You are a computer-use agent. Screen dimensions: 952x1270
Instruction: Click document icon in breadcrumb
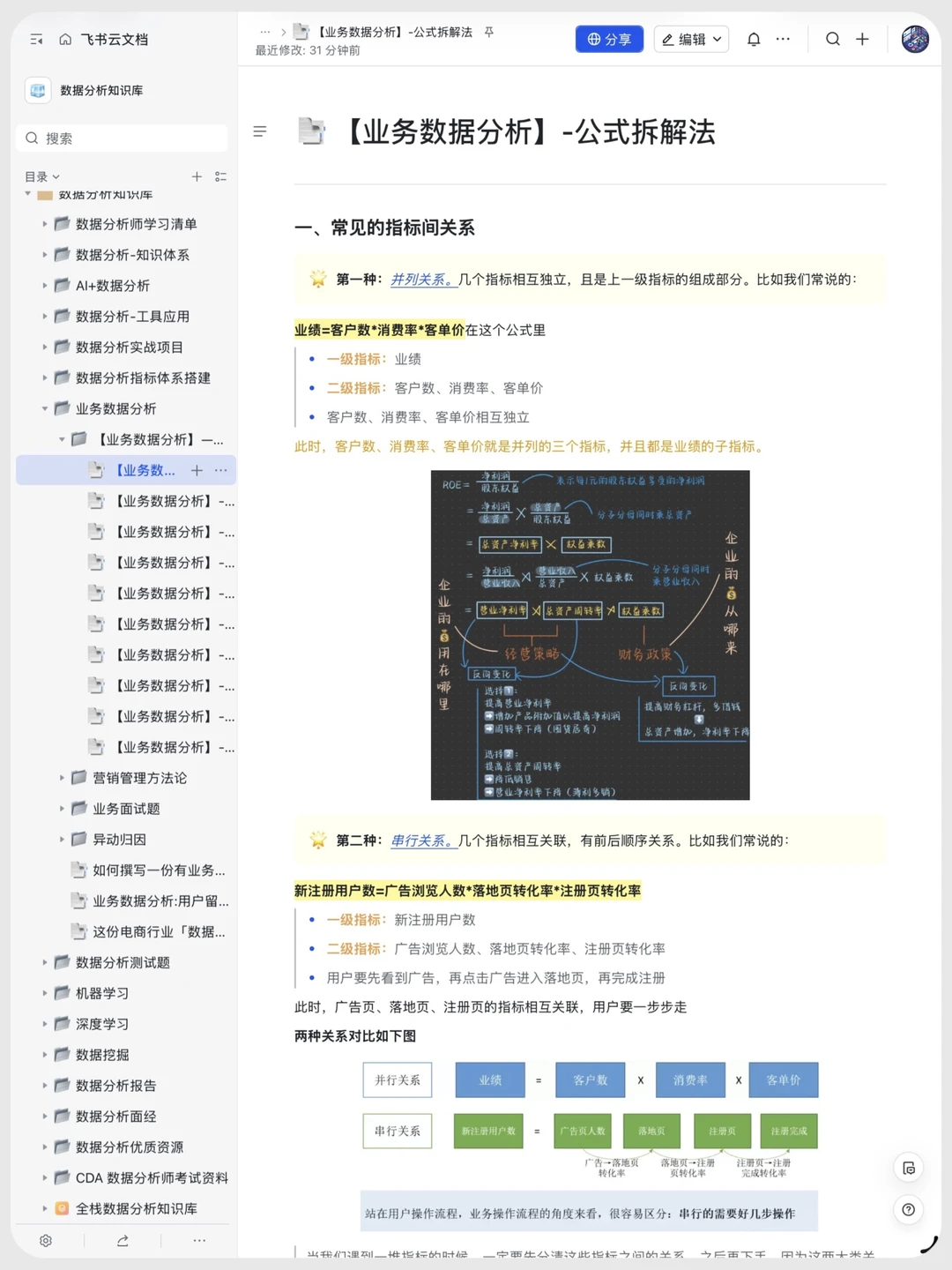pos(301,32)
